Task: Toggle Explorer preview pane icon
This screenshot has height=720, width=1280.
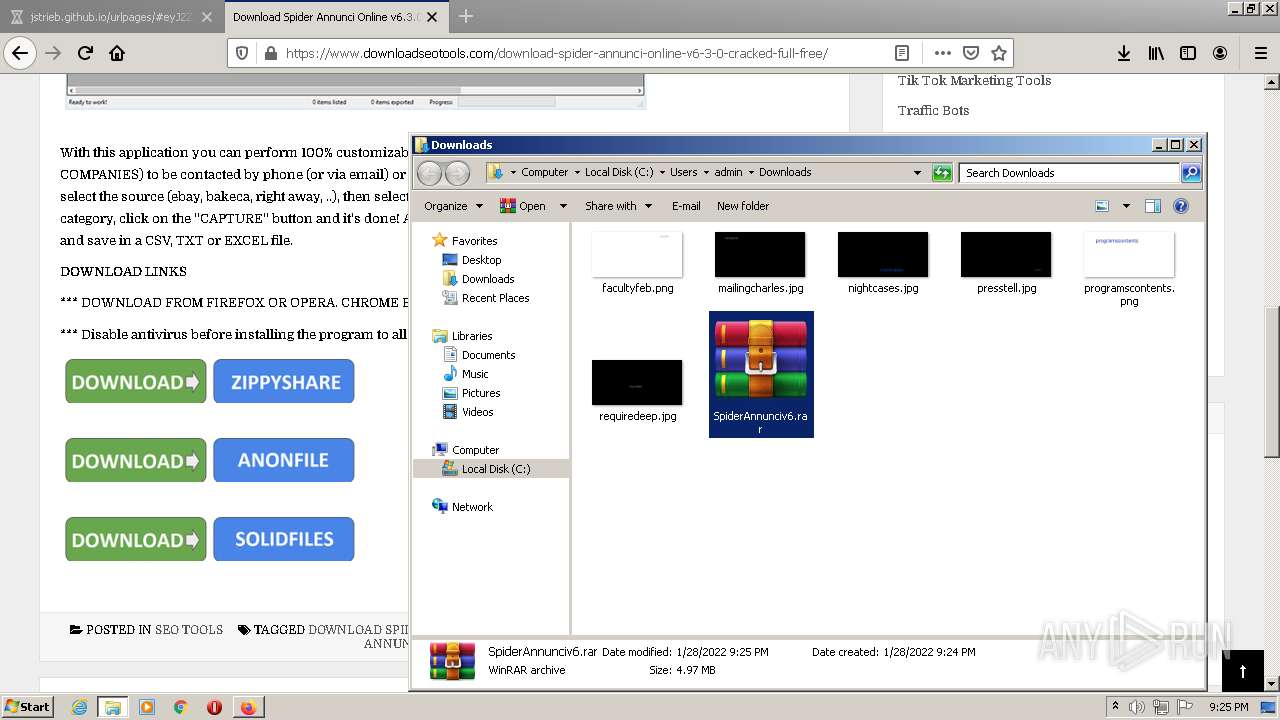Action: [1152, 206]
